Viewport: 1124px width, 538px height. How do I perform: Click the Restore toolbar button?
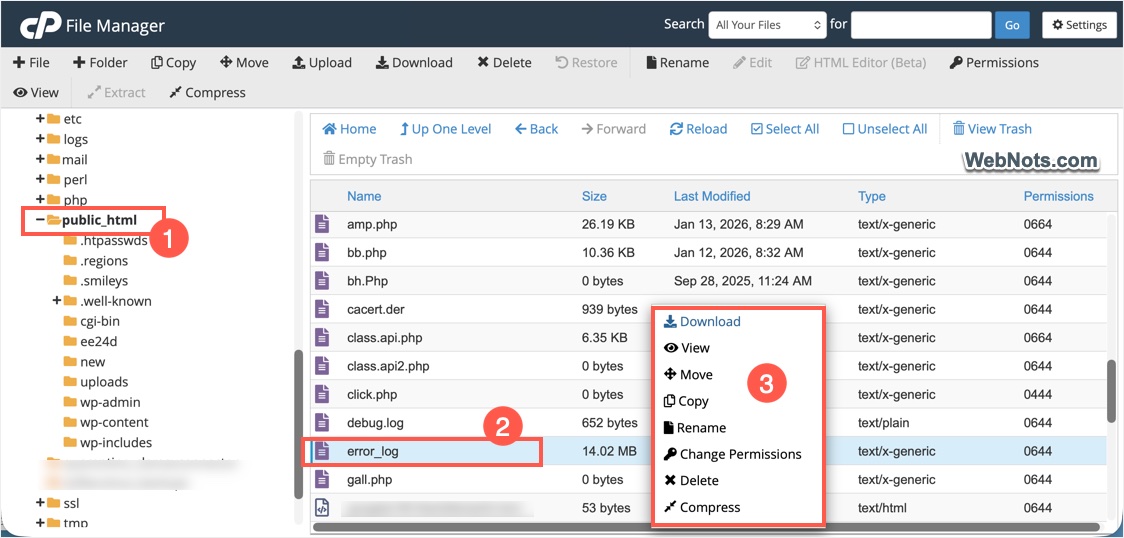pos(586,63)
